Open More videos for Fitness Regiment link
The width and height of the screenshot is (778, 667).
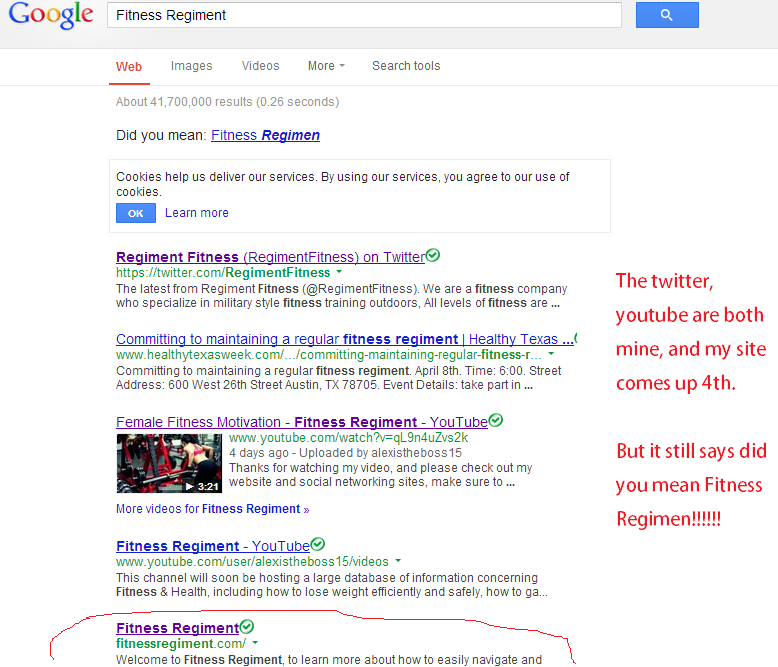click(212, 509)
